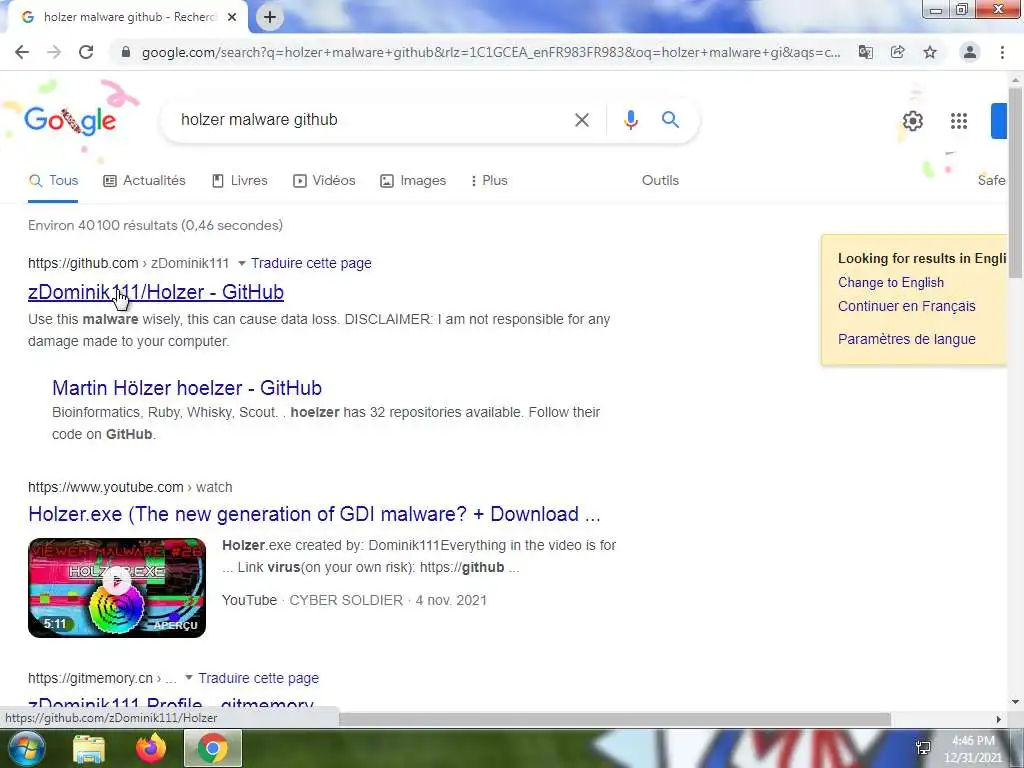Screen dimensions: 1024x768
Task: Open the Chrome profile avatar
Action: click(x=970, y=52)
